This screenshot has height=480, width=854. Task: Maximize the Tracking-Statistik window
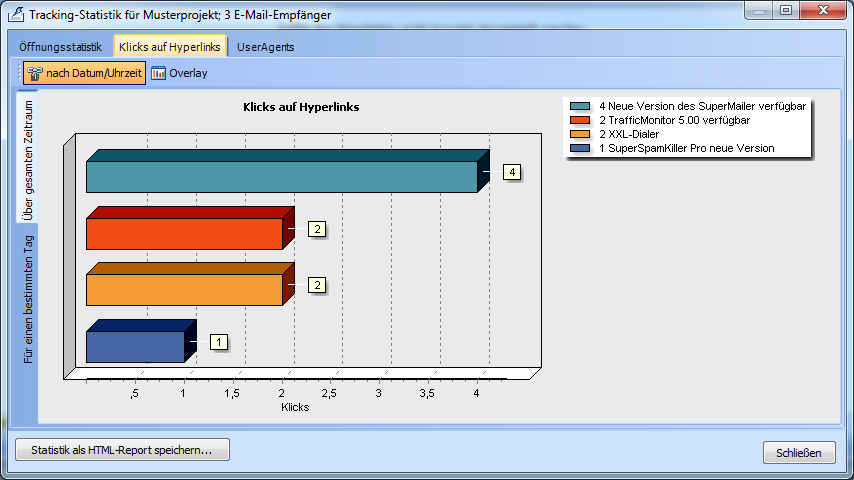click(x=785, y=10)
